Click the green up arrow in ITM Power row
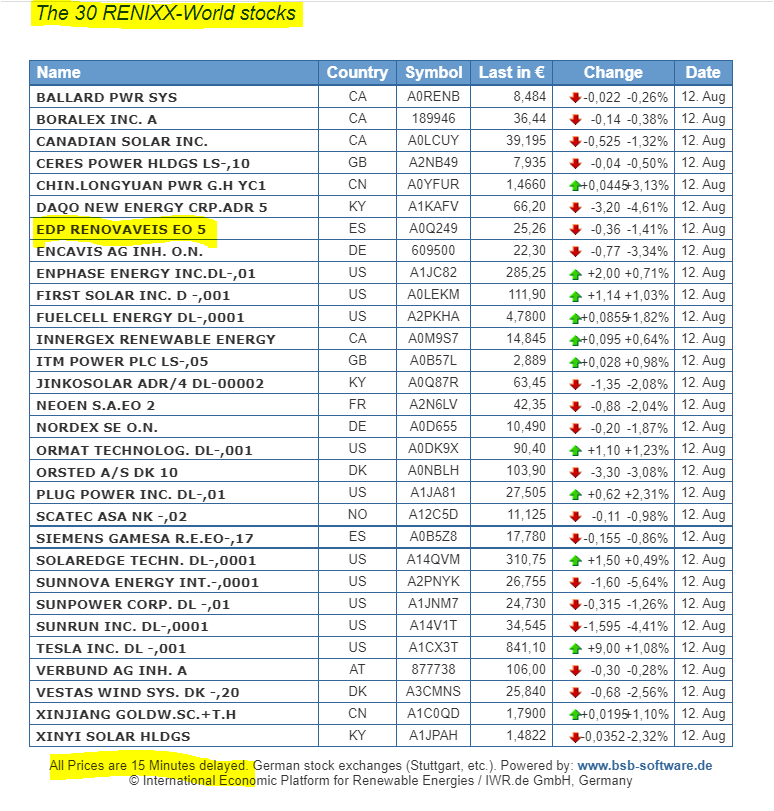The width and height of the screenshot is (774, 811). pos(575,362)
